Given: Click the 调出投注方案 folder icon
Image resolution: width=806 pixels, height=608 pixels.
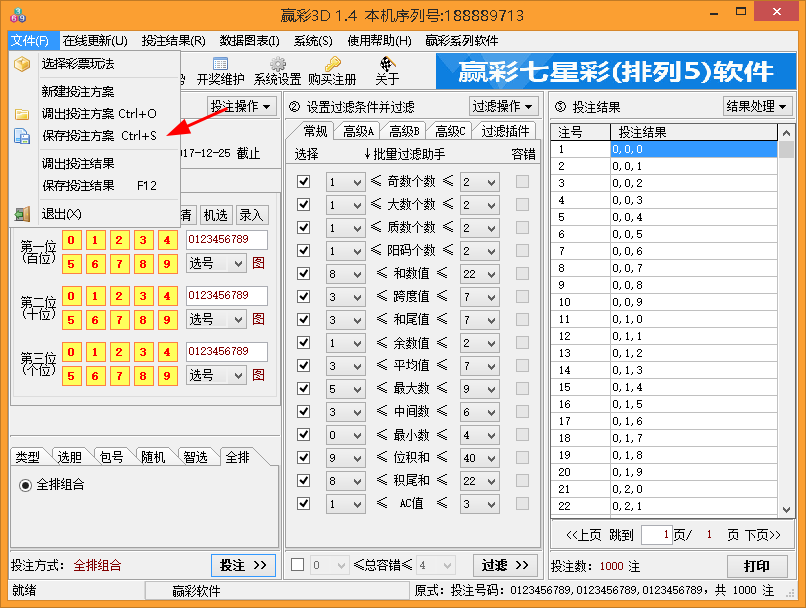Looking at the screenshot, I should (22, 114).
